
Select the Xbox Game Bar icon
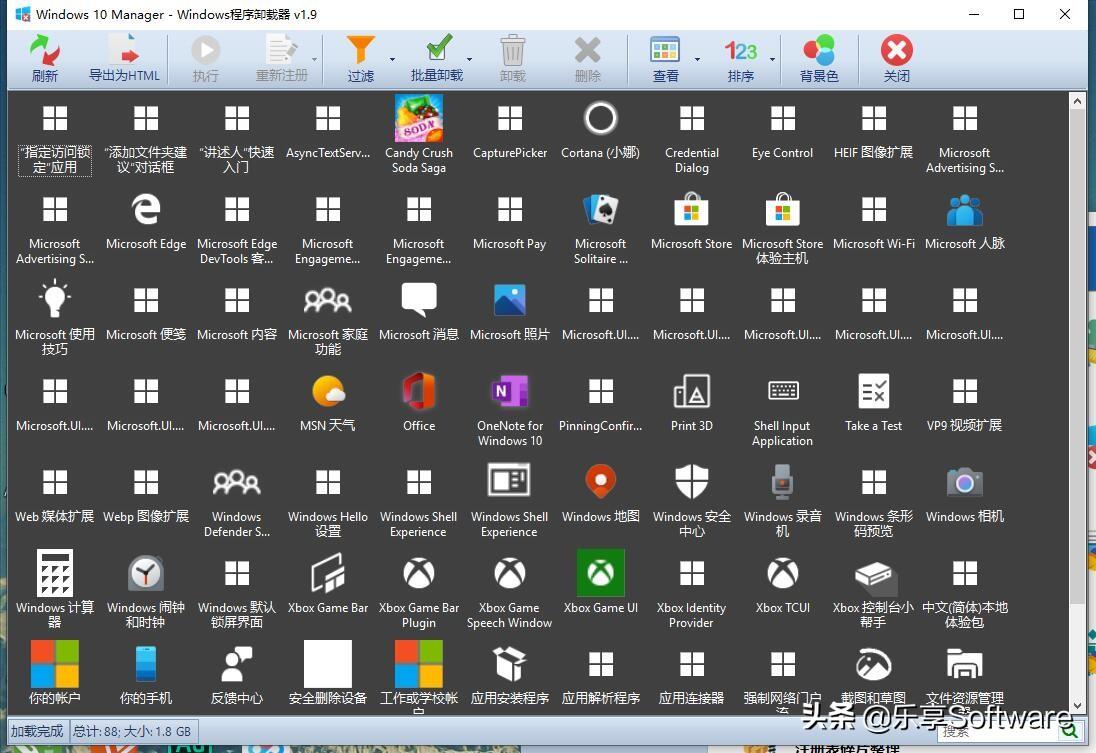pos(328,573)
